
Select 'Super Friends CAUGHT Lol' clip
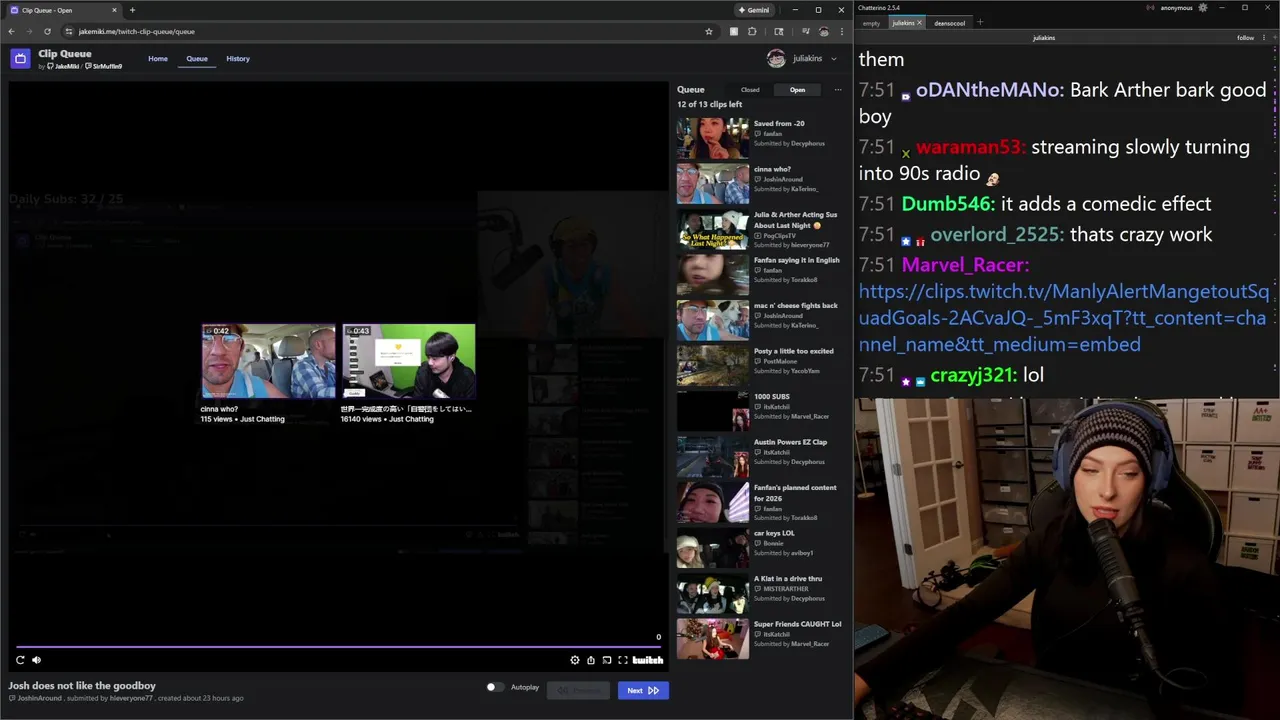point(760,638)
